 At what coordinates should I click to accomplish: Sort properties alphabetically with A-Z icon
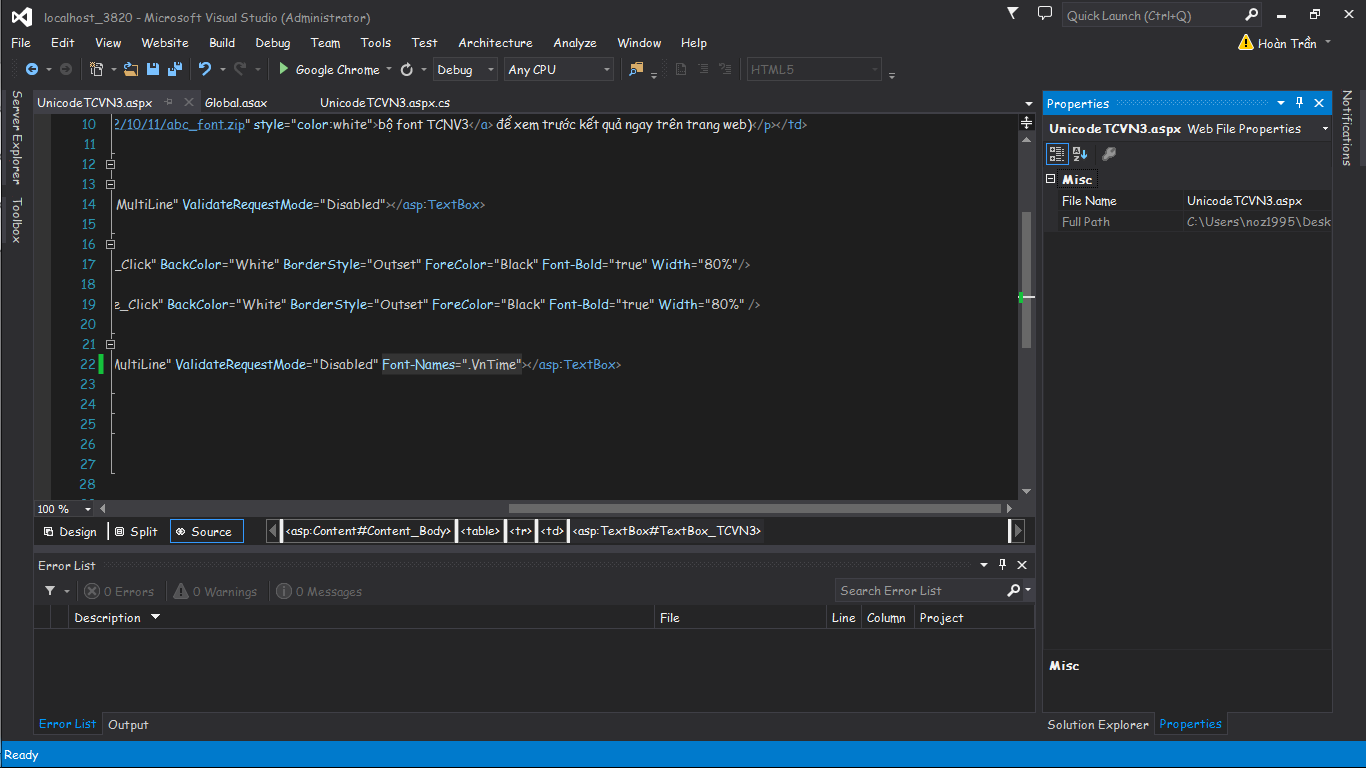click(x=1080, y=154)
